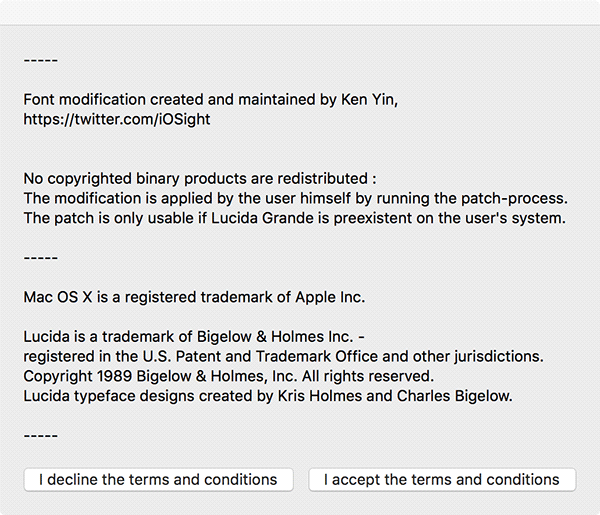
Task: Click the "patch is only usable" sentence
Action: point(295,218)
